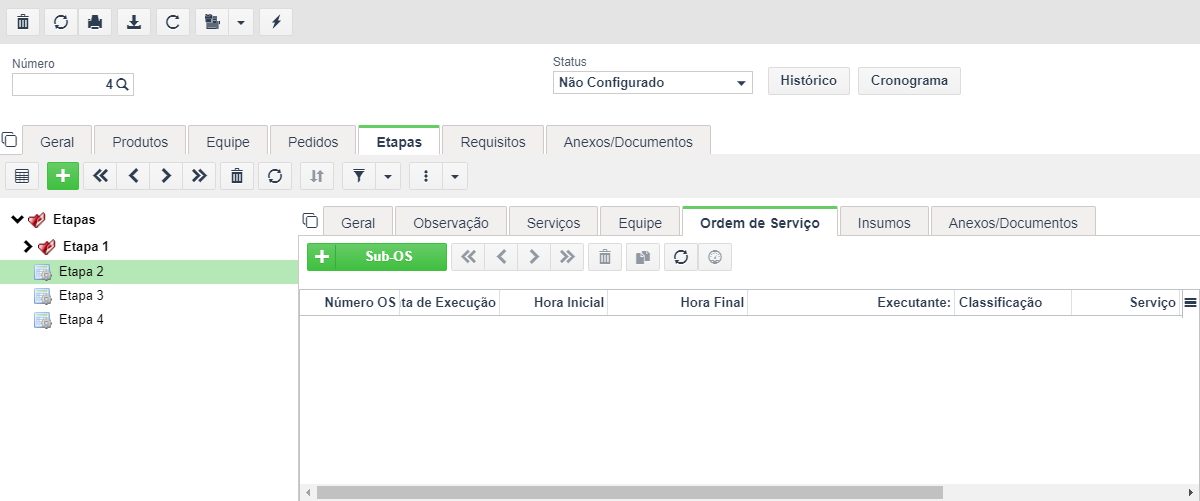Select the Etapas tab
This screenshot has width=1200, height=501.
pyautogui.click(x=399, y=141)
